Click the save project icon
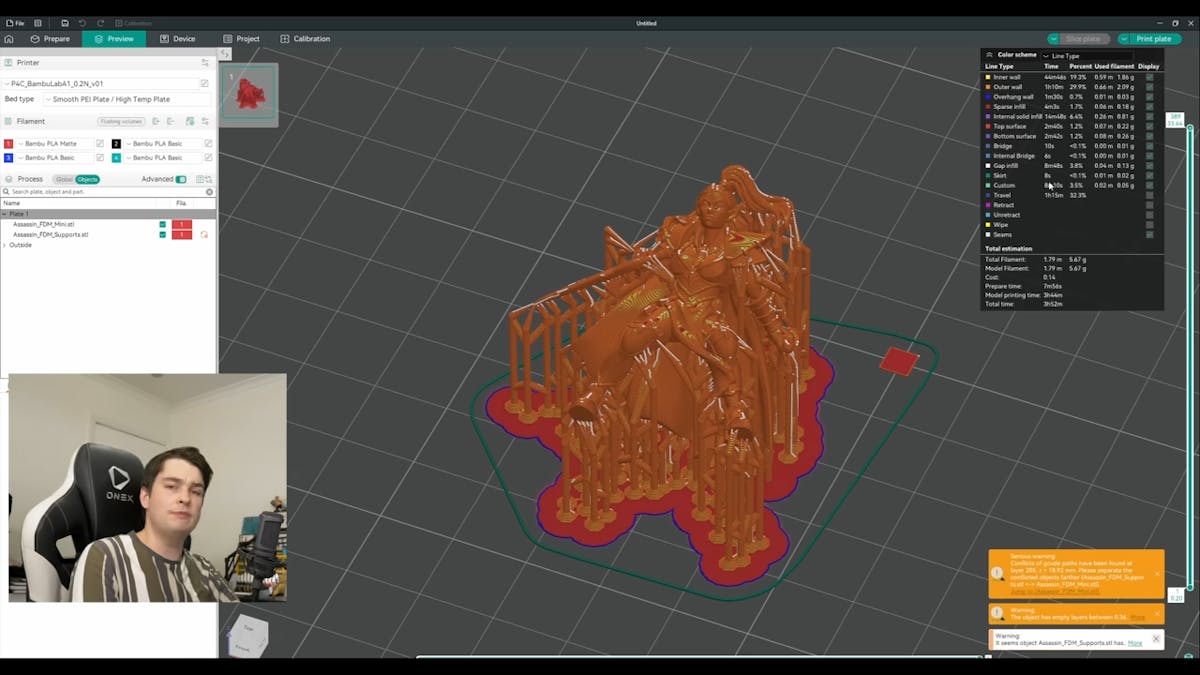Screen dimensions: 1200x675 [x=64, y=23]
